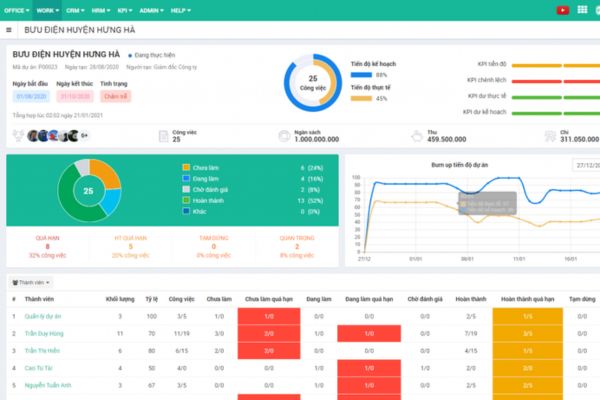Click the Chưa làm quá hạn column header
Viewport: 600px width, 400px height.
coord(269,299)
